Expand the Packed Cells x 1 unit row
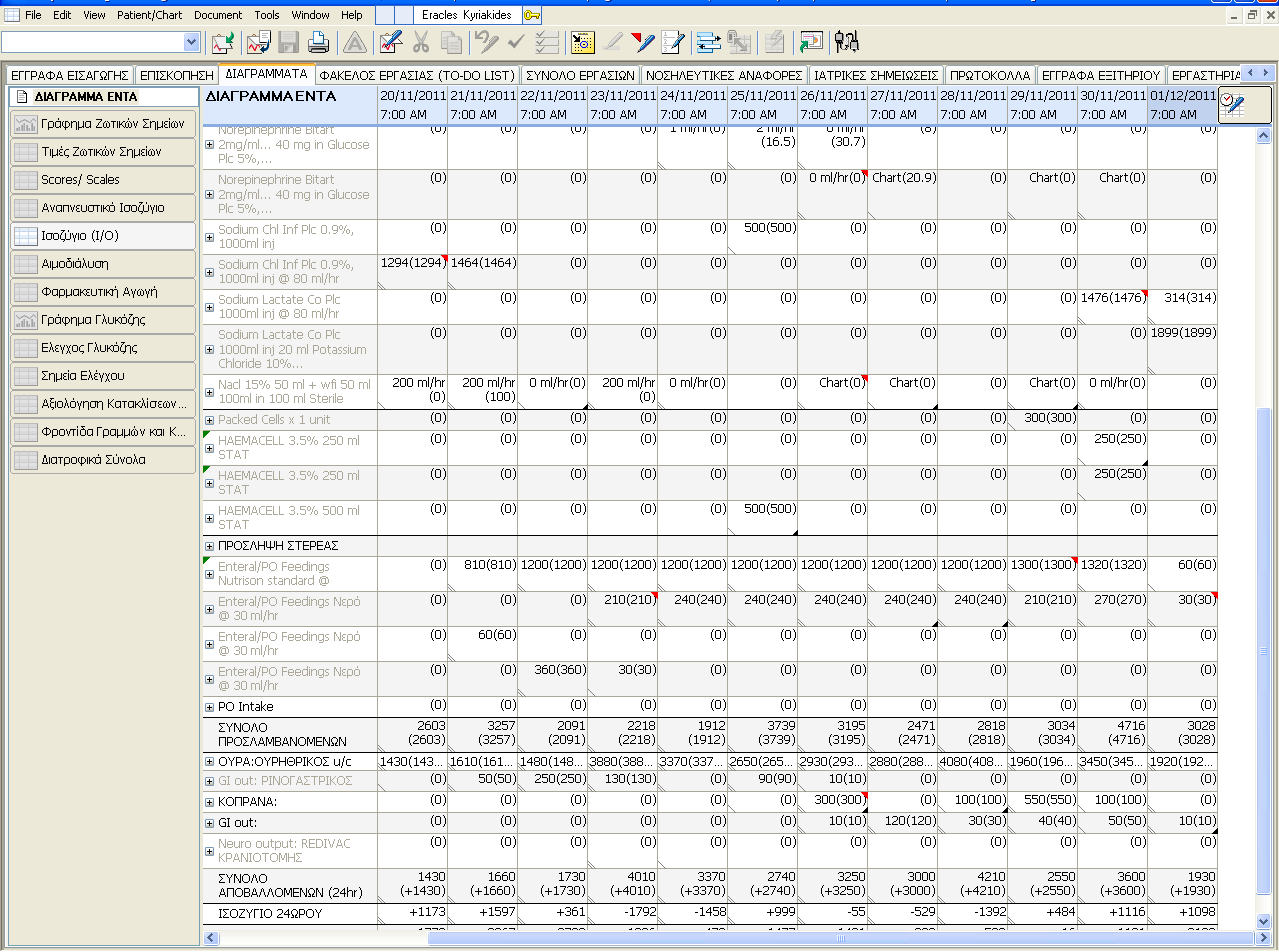The image size is (1279, 952). pos(209,420)
